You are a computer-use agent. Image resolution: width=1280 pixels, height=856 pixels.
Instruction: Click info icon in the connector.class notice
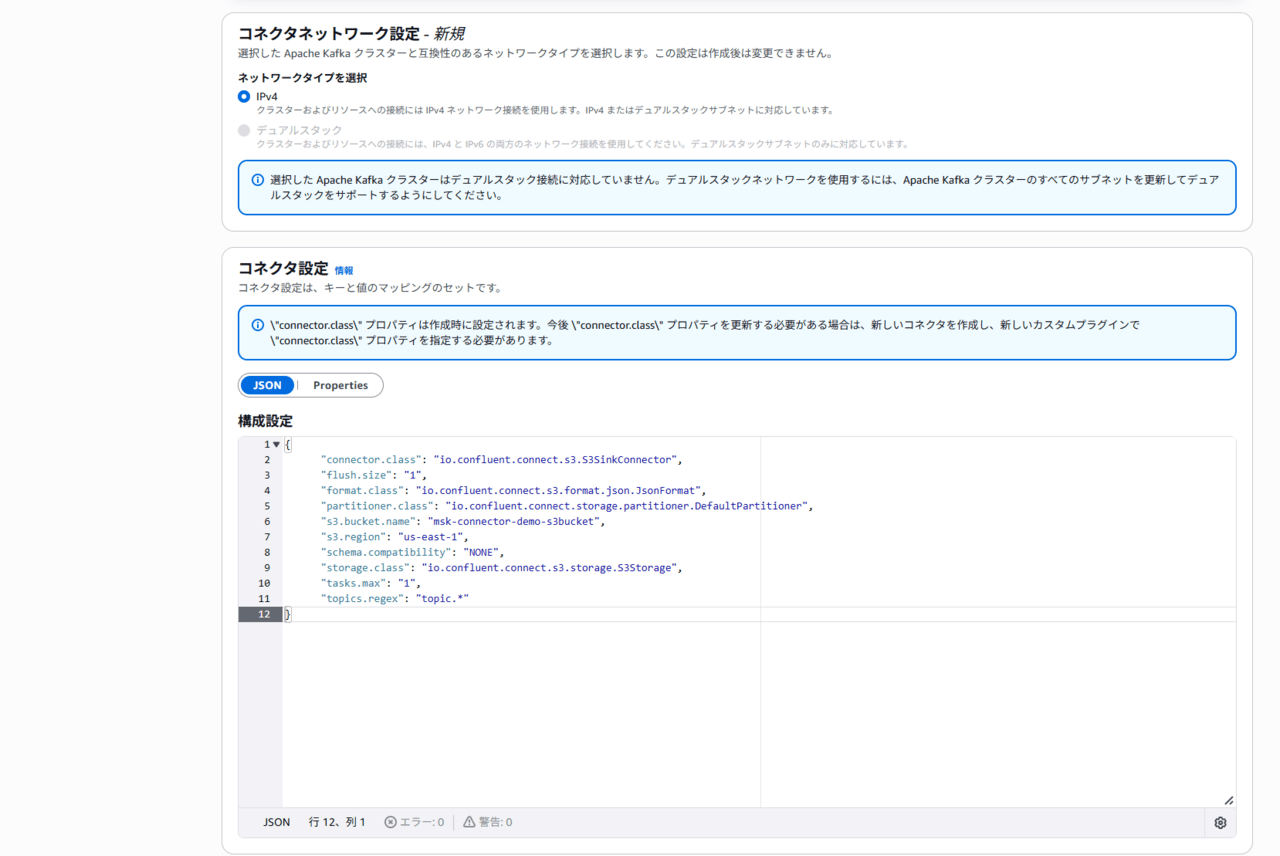(258, 325)
